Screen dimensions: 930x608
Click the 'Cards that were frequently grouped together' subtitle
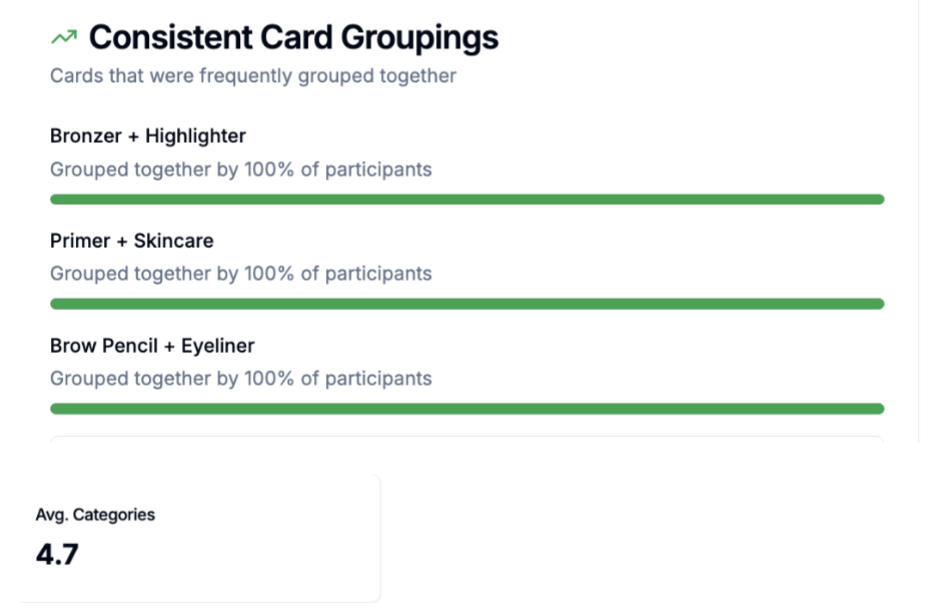(253, 76)
